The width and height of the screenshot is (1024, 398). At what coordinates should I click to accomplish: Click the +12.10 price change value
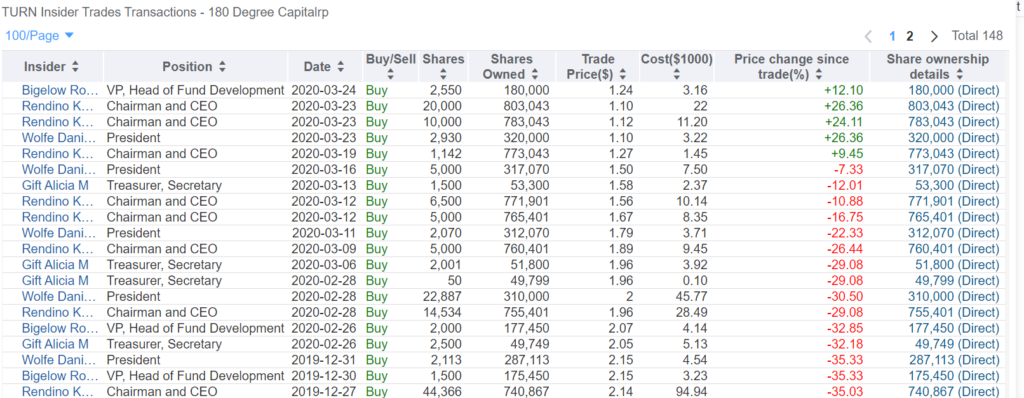844,90
